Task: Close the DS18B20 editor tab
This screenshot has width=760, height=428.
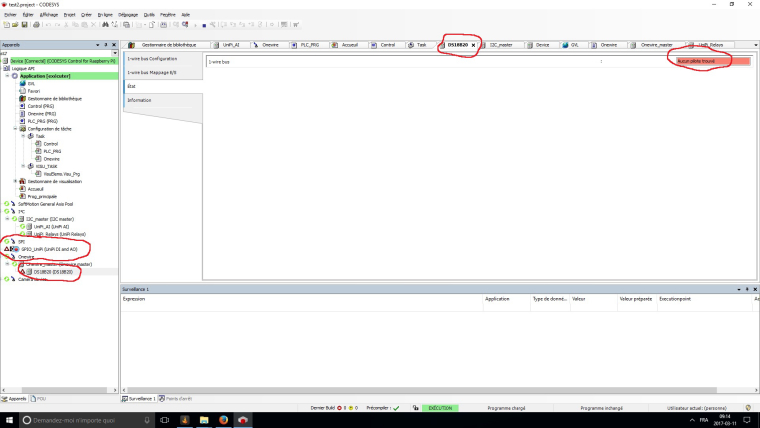Action: pos(473,45)
